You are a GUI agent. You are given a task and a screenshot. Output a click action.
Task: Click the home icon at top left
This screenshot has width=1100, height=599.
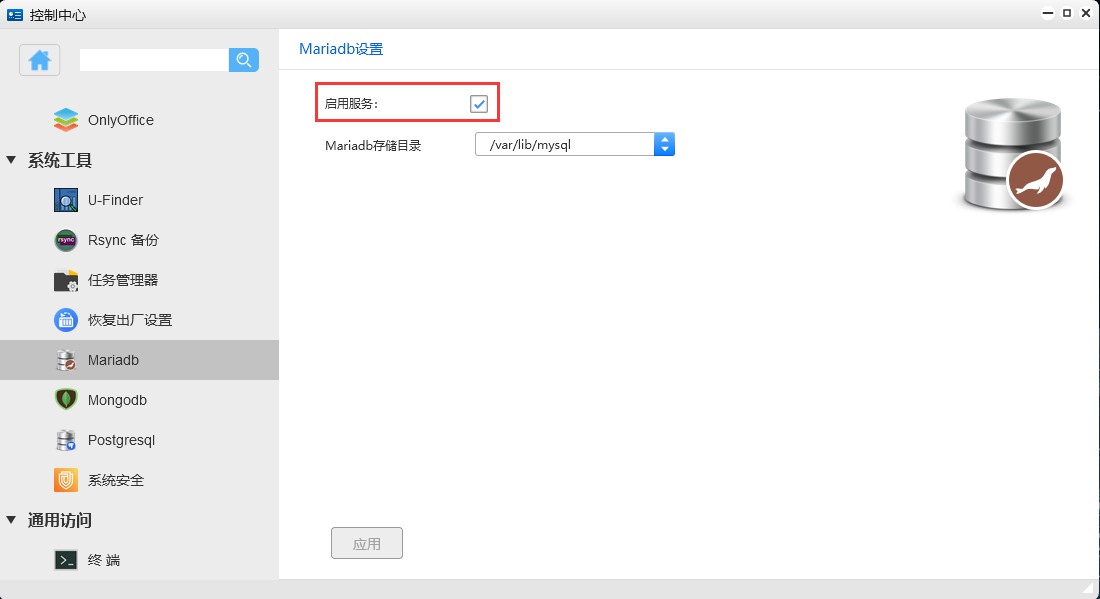39,60
